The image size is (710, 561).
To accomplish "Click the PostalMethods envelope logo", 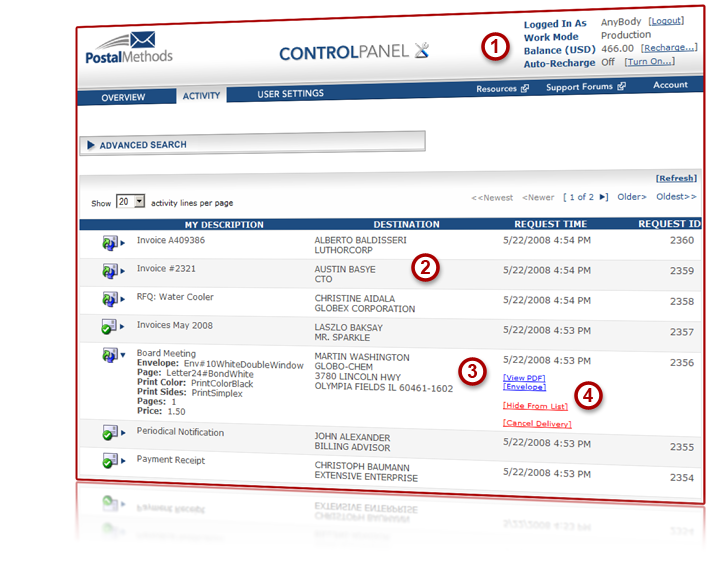I will 129,48.
